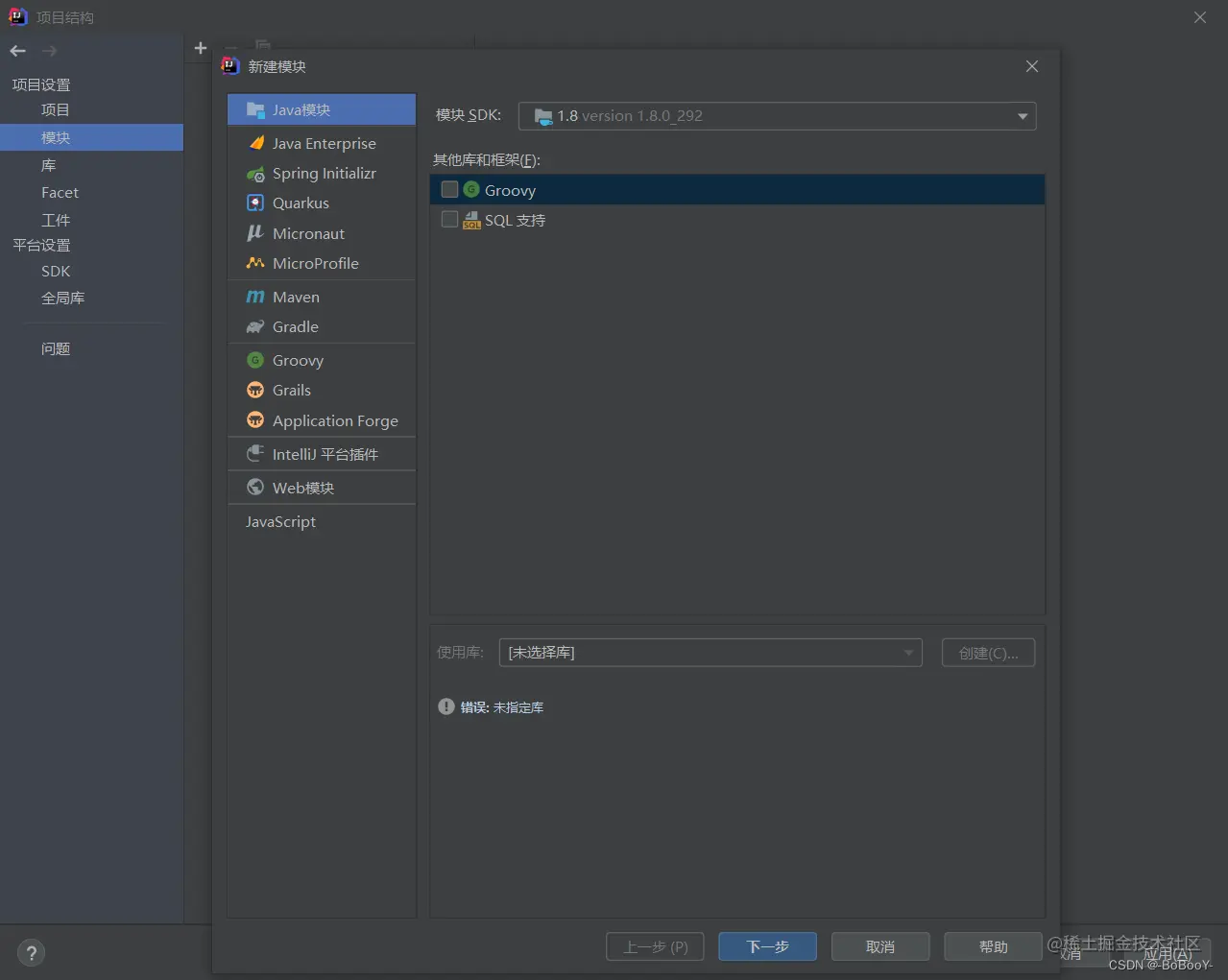Select Quarkus module type

[x=322, y=203]
